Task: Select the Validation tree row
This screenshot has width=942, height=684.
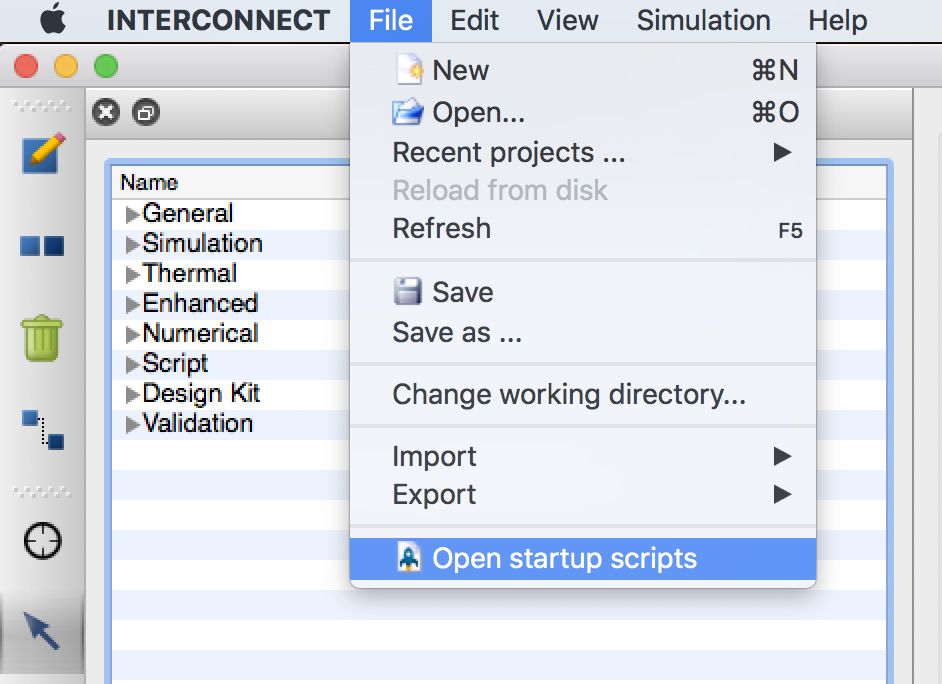Action: coord(231,424)
